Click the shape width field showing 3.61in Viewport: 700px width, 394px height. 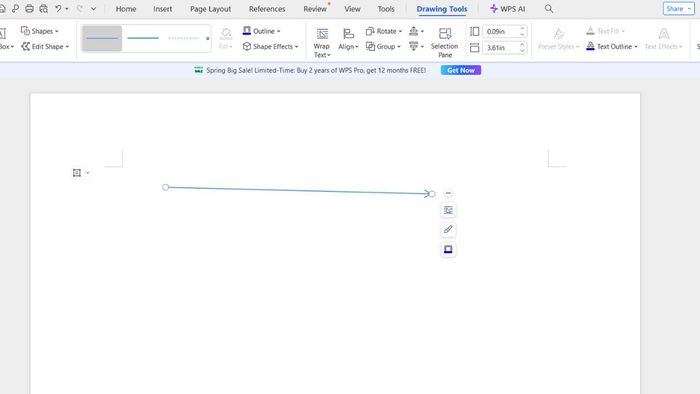click(x=500, y=48)
